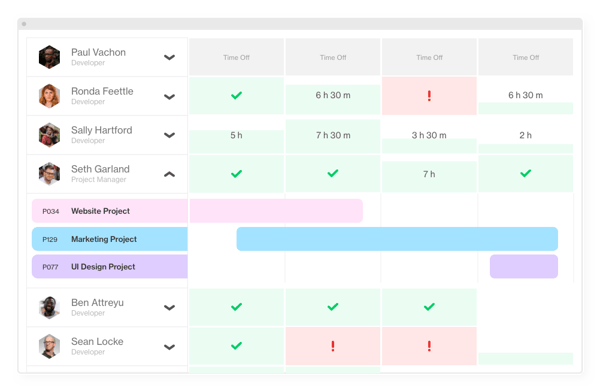600x391 pixels.
Task: Click Seth Garland's 7 h cell
Action: (429, 174)
